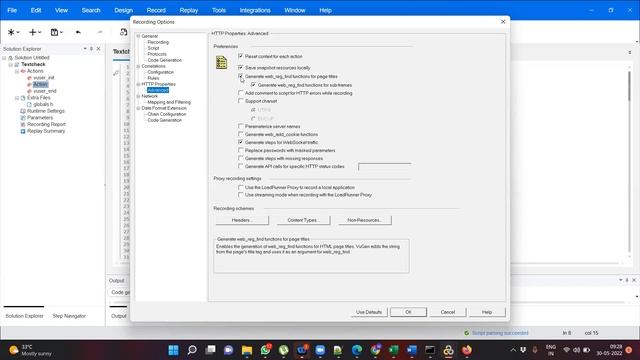Enable Replace passwords with masked parameters
Screen dimensions: 640x360
tap(240, 150)
